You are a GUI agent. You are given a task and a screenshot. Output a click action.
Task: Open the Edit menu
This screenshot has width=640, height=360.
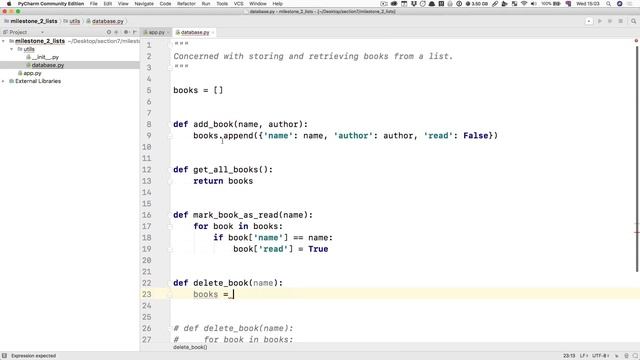click(108, 4)
